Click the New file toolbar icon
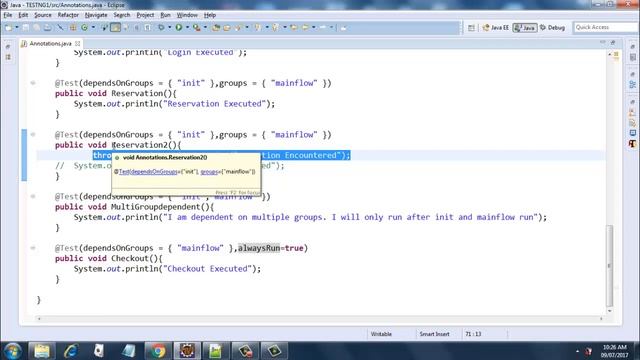Screen dimensions: 640x360 [8, 27]
